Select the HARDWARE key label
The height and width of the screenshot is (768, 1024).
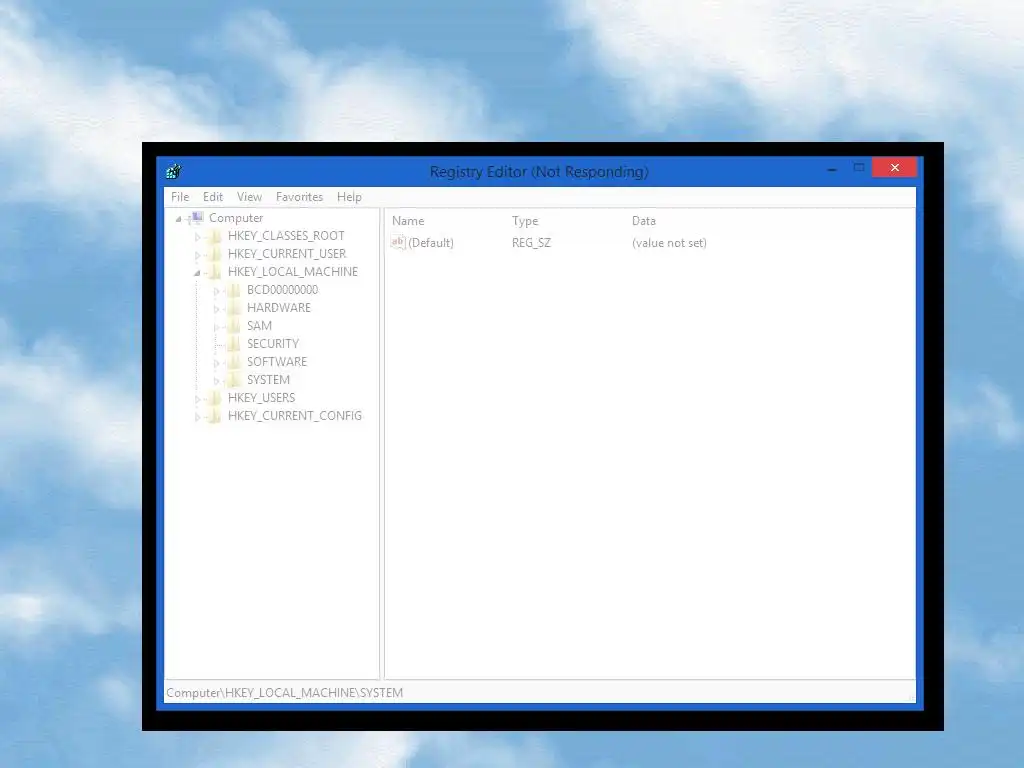tap(279, 308)
